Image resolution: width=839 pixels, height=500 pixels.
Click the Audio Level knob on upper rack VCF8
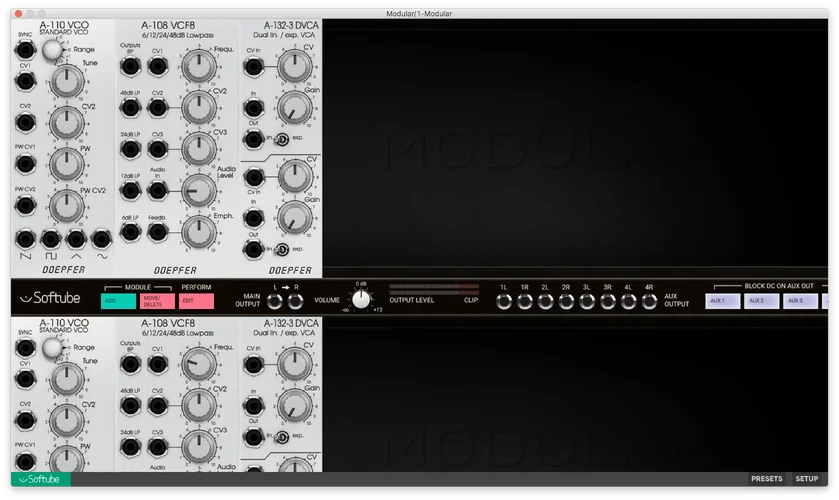click(x=199, y=191)
